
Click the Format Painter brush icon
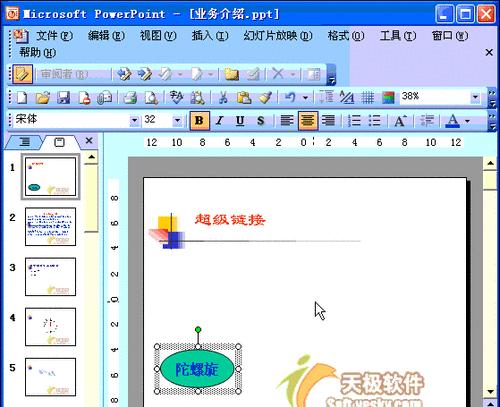coord(265,98)
